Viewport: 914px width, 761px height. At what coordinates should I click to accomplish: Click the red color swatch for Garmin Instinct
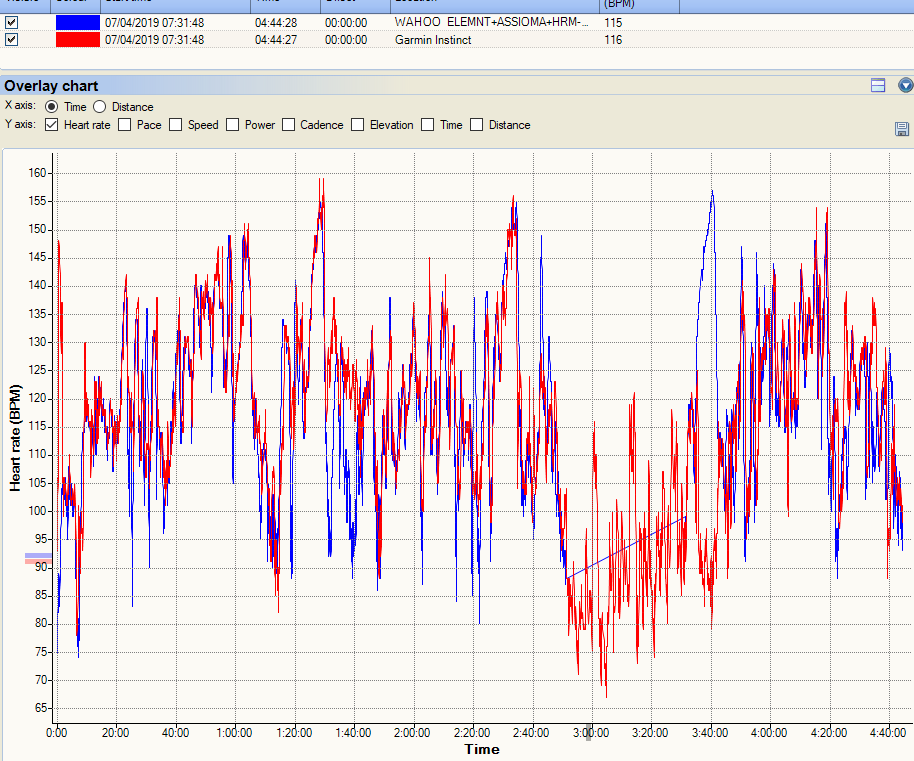(77, 39)
